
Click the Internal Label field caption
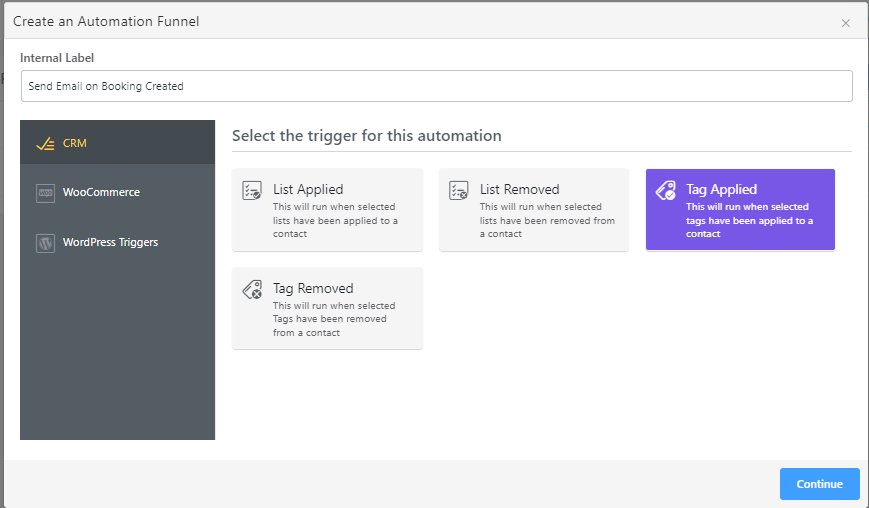coord(57,58)
